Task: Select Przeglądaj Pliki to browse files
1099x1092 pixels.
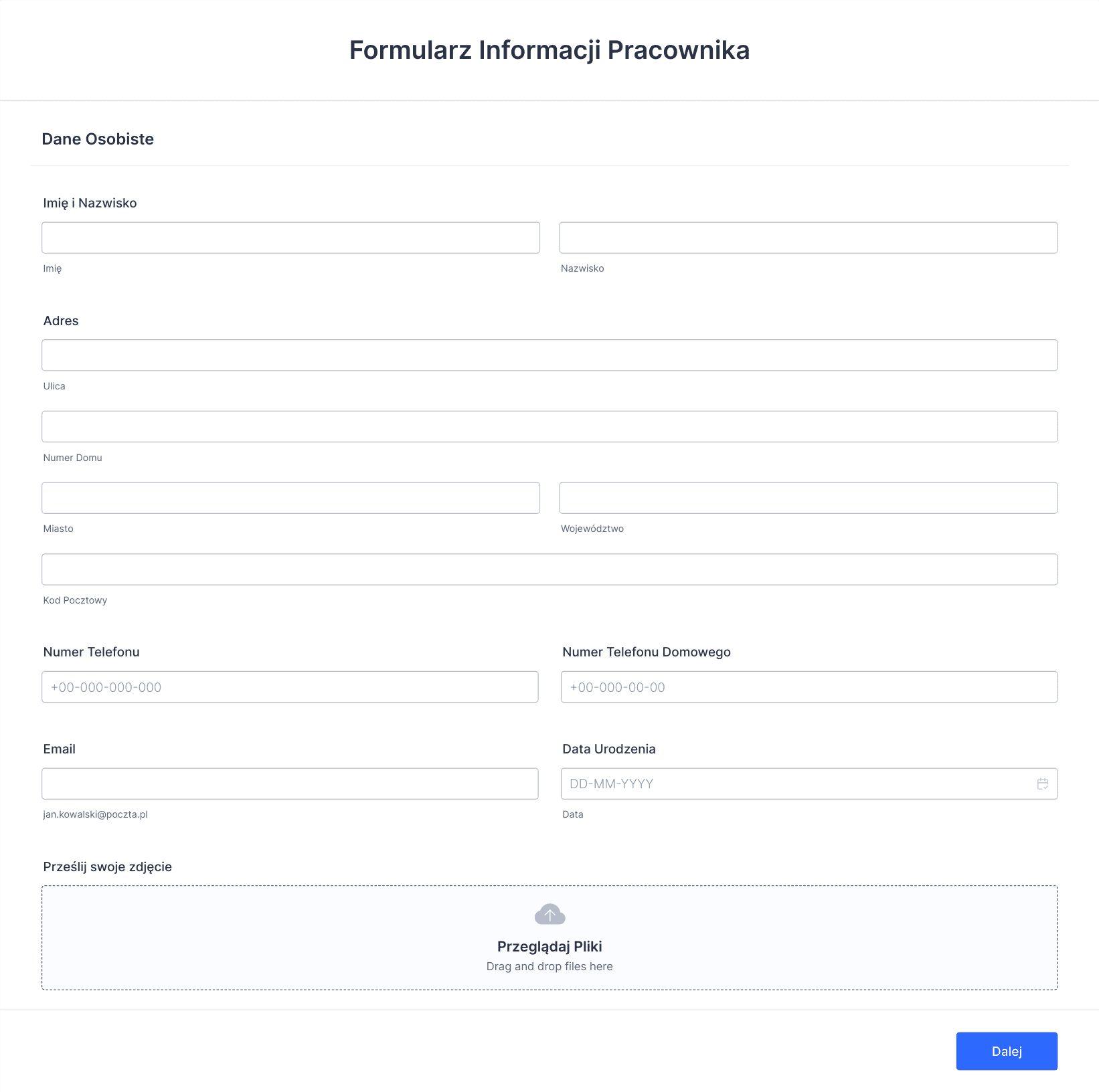Action: pos(549,946)
